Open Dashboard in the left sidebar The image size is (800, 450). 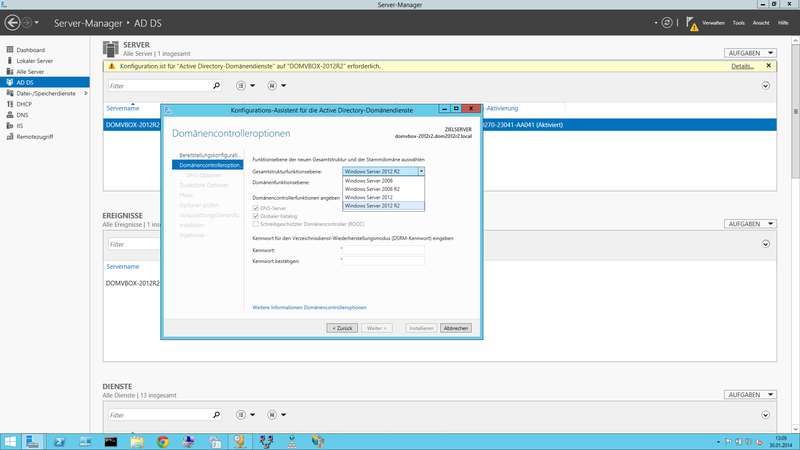coord(31,49)
